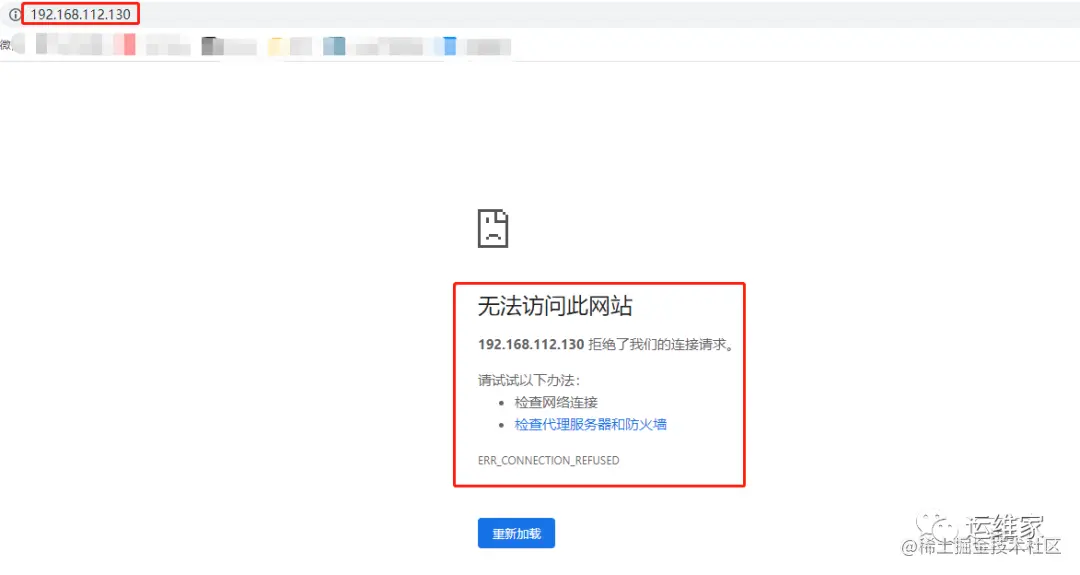Image resolution: width=1080 pixels, height=575 pixels.
Task: Click the text 请试试以下办法
Action: coord(529,380)
